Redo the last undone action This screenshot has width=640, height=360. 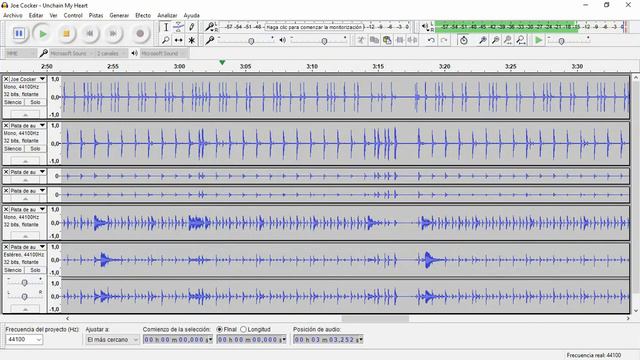pyautogui.click(x=444, y=40)
